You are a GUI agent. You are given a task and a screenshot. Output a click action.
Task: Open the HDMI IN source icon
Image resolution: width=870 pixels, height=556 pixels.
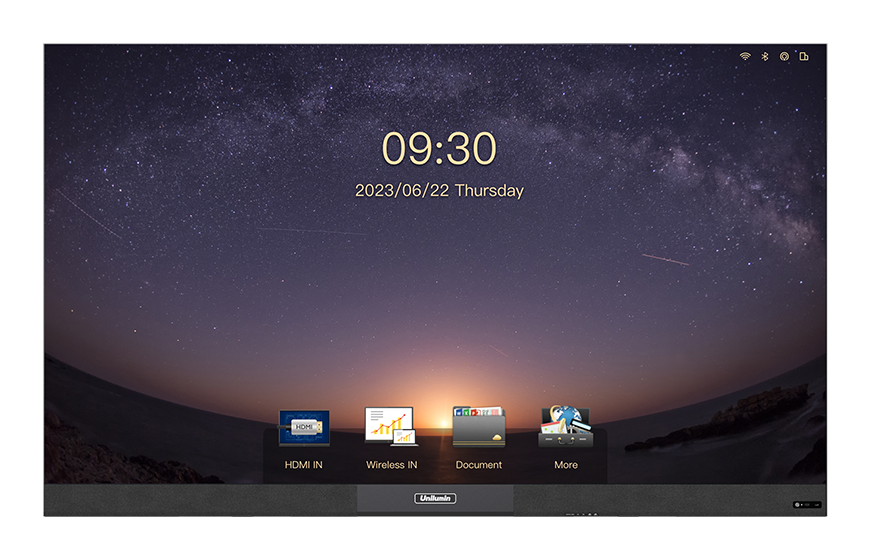coord(304,427)
